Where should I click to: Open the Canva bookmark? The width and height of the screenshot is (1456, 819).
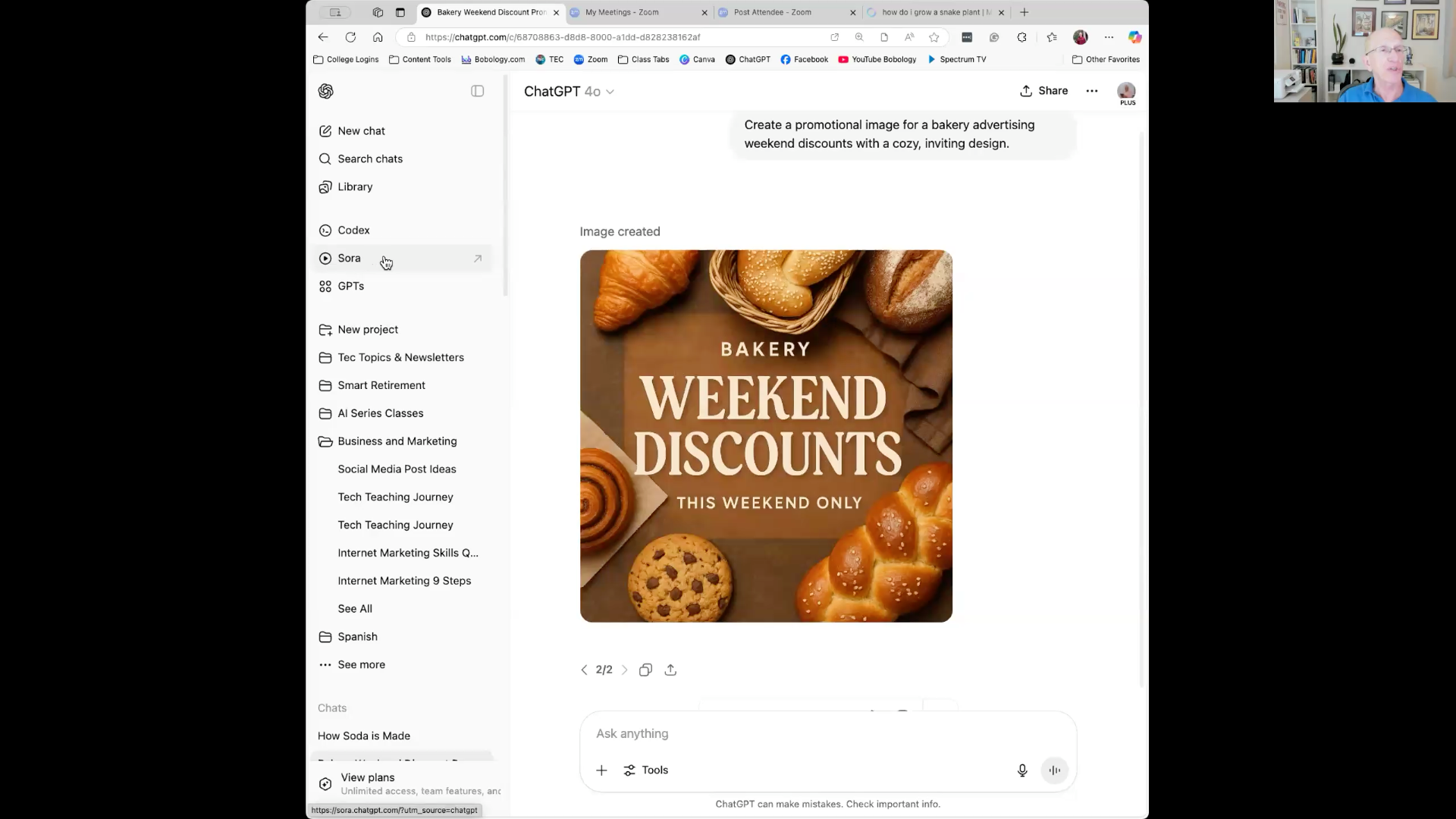697,59
